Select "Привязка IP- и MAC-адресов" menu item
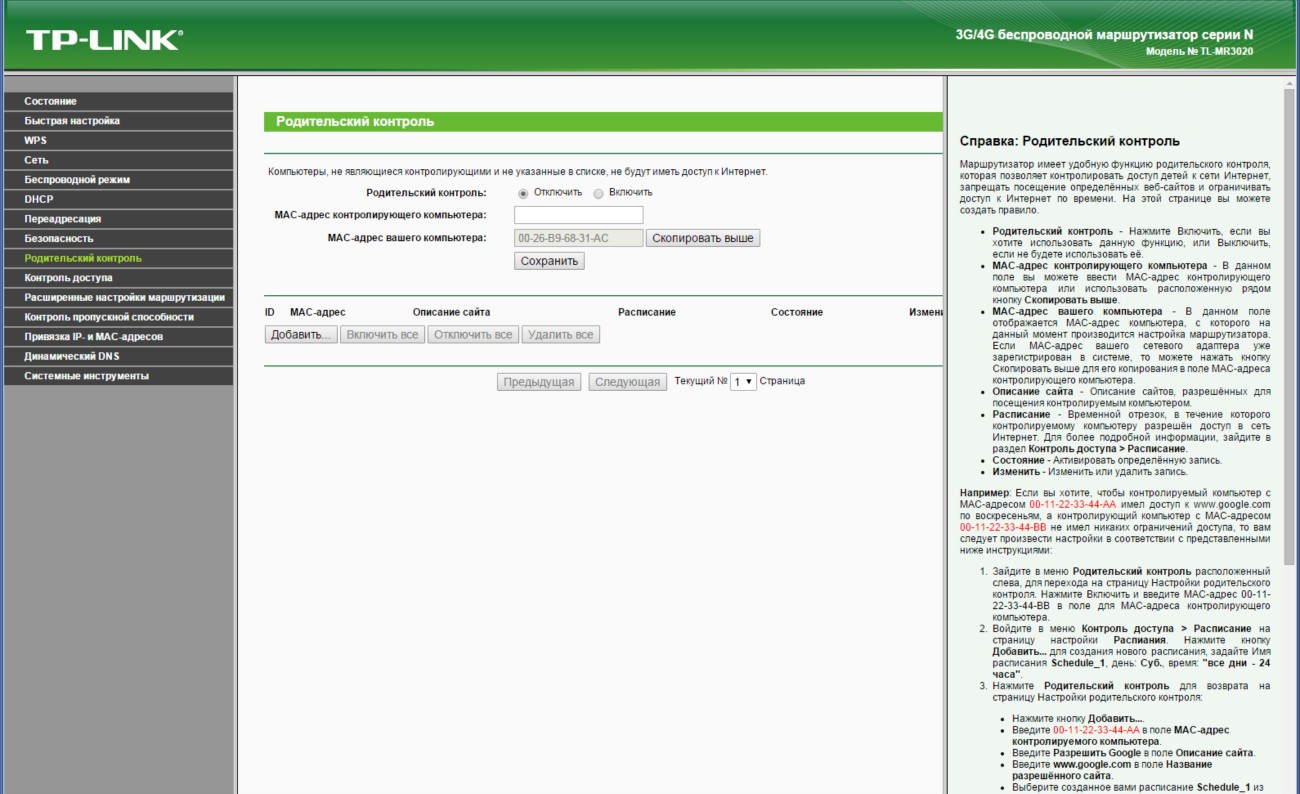Viewport: 1300px width, 794px height. (x=93, y=337)
